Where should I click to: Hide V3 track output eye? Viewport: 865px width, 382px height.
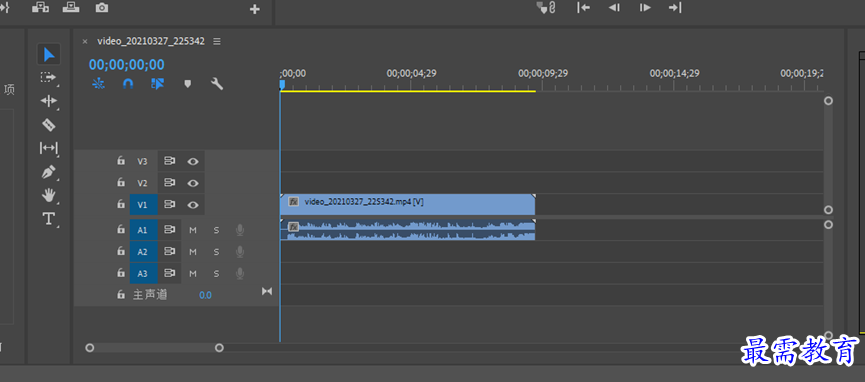pyautogui.click(x=193, y=161)
